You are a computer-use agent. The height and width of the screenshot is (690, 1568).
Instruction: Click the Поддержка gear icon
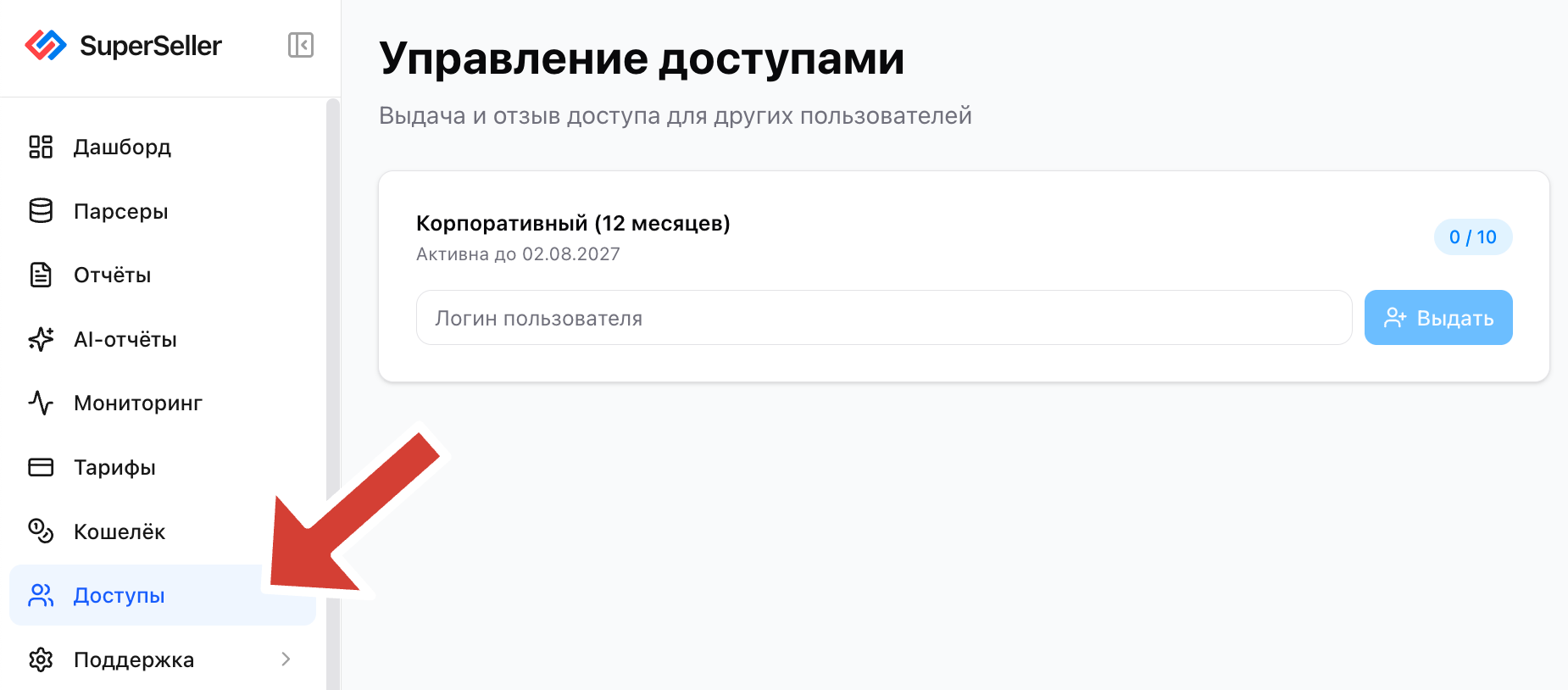pos(41,659)
